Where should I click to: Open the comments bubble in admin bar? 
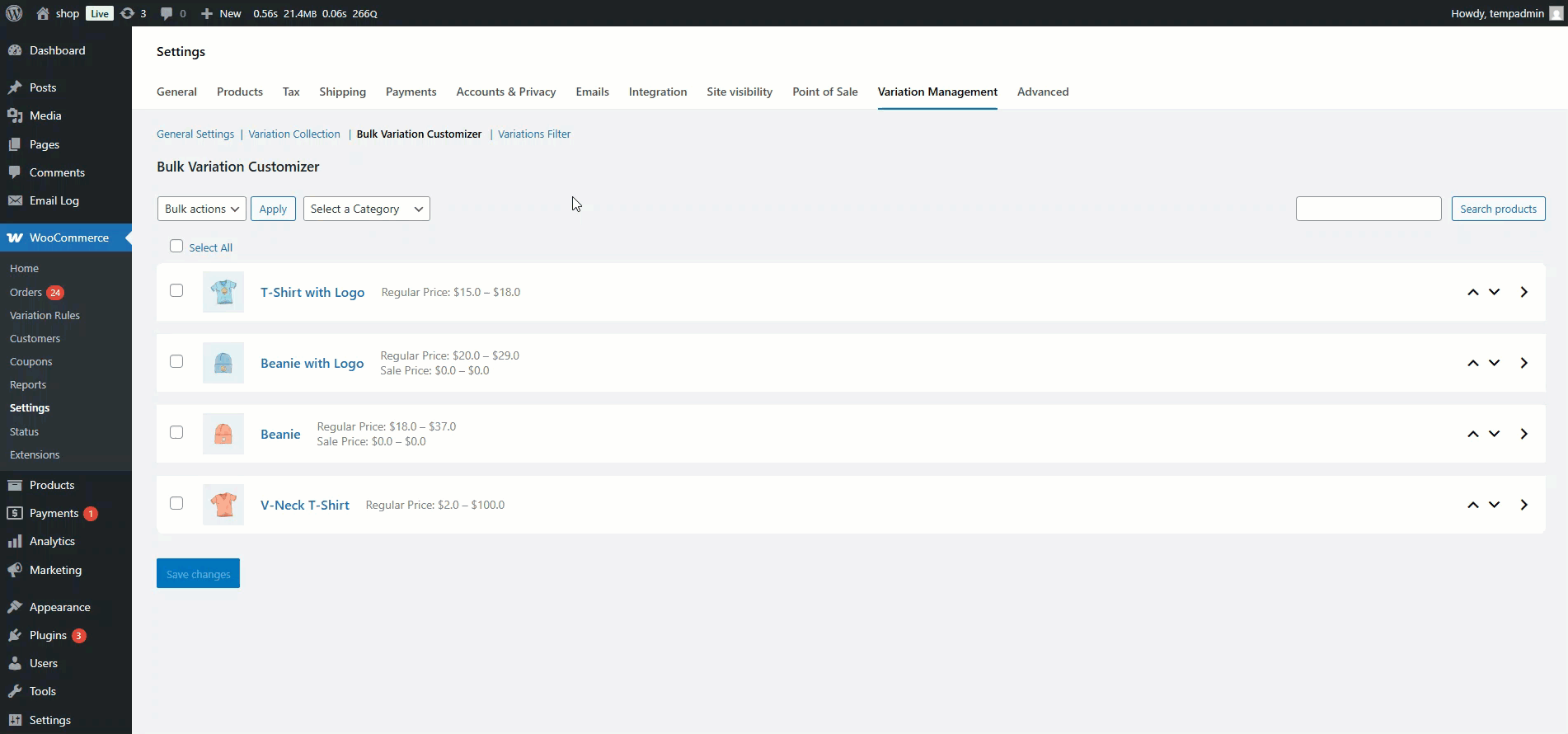tap(167, 13)
